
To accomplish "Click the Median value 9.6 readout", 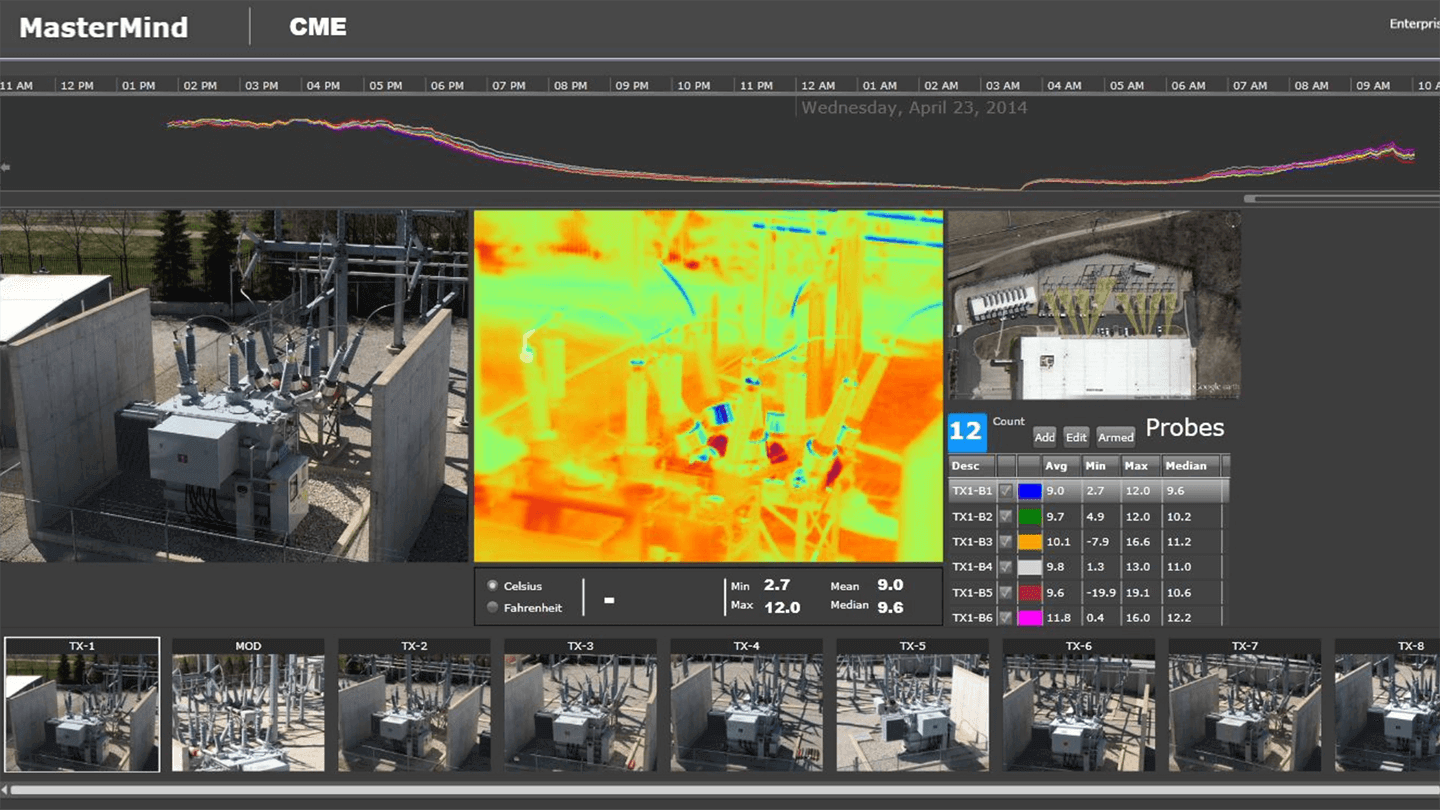I will point(890,607).
